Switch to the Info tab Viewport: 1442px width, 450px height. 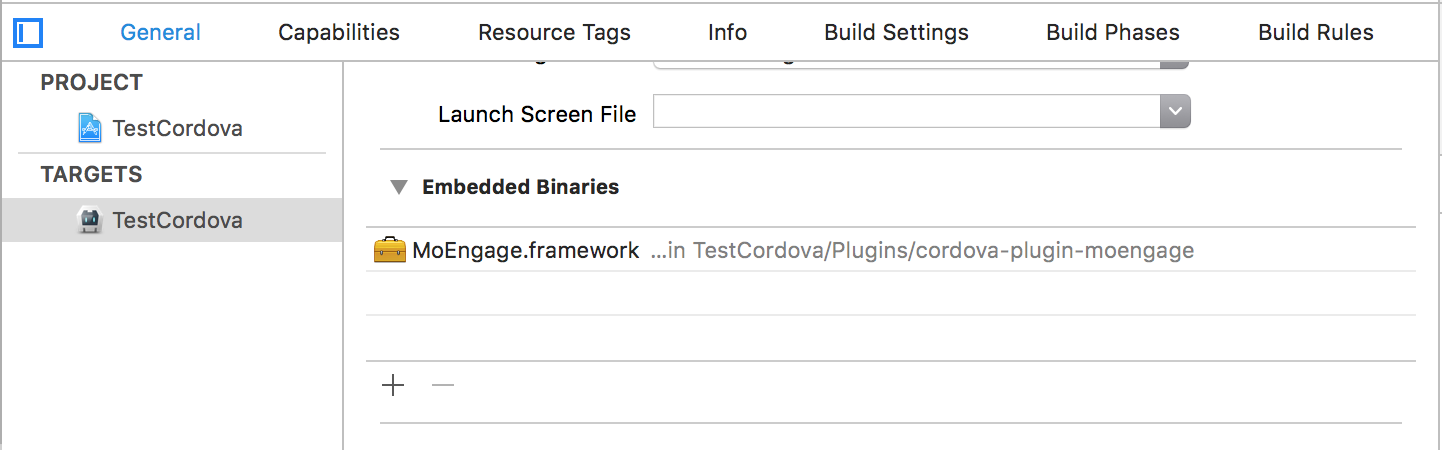(727, 32)
